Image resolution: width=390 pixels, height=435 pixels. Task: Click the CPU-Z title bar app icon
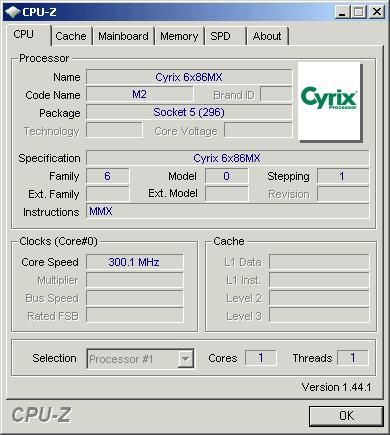[13, 12]
